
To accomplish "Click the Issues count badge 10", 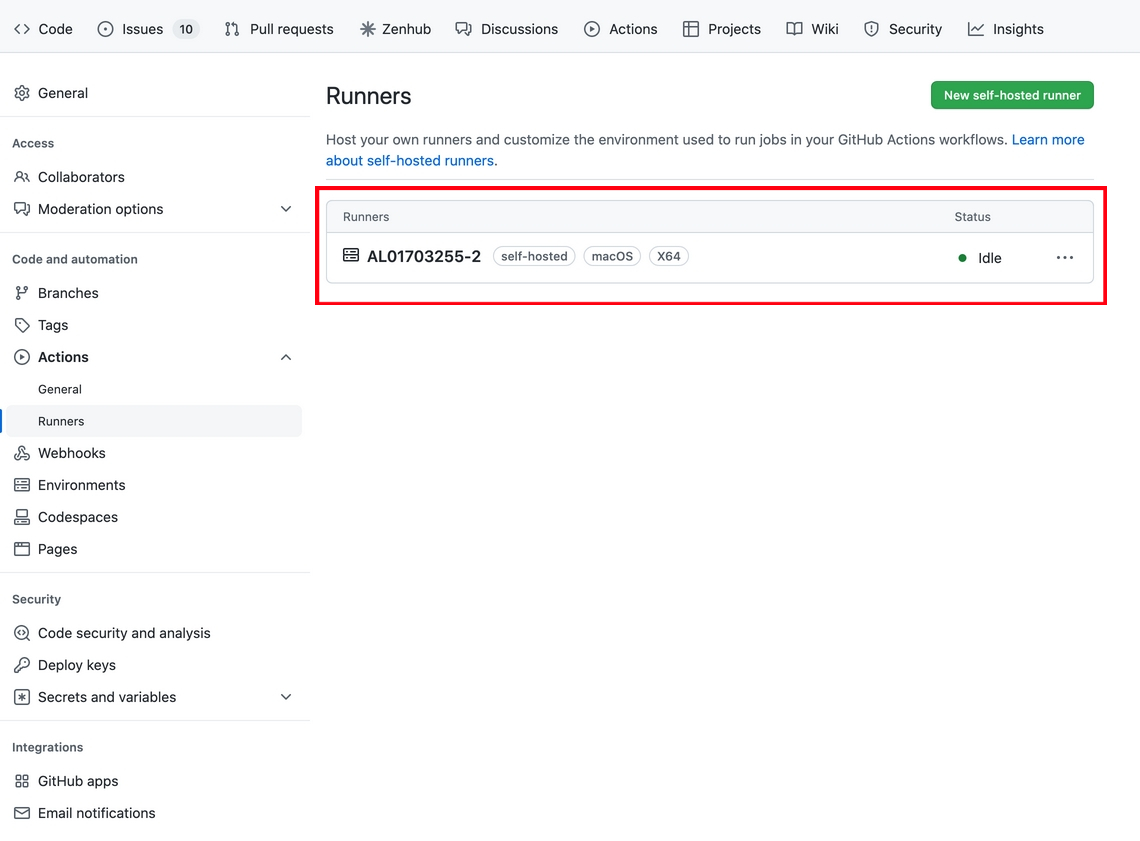I will 186,29.
